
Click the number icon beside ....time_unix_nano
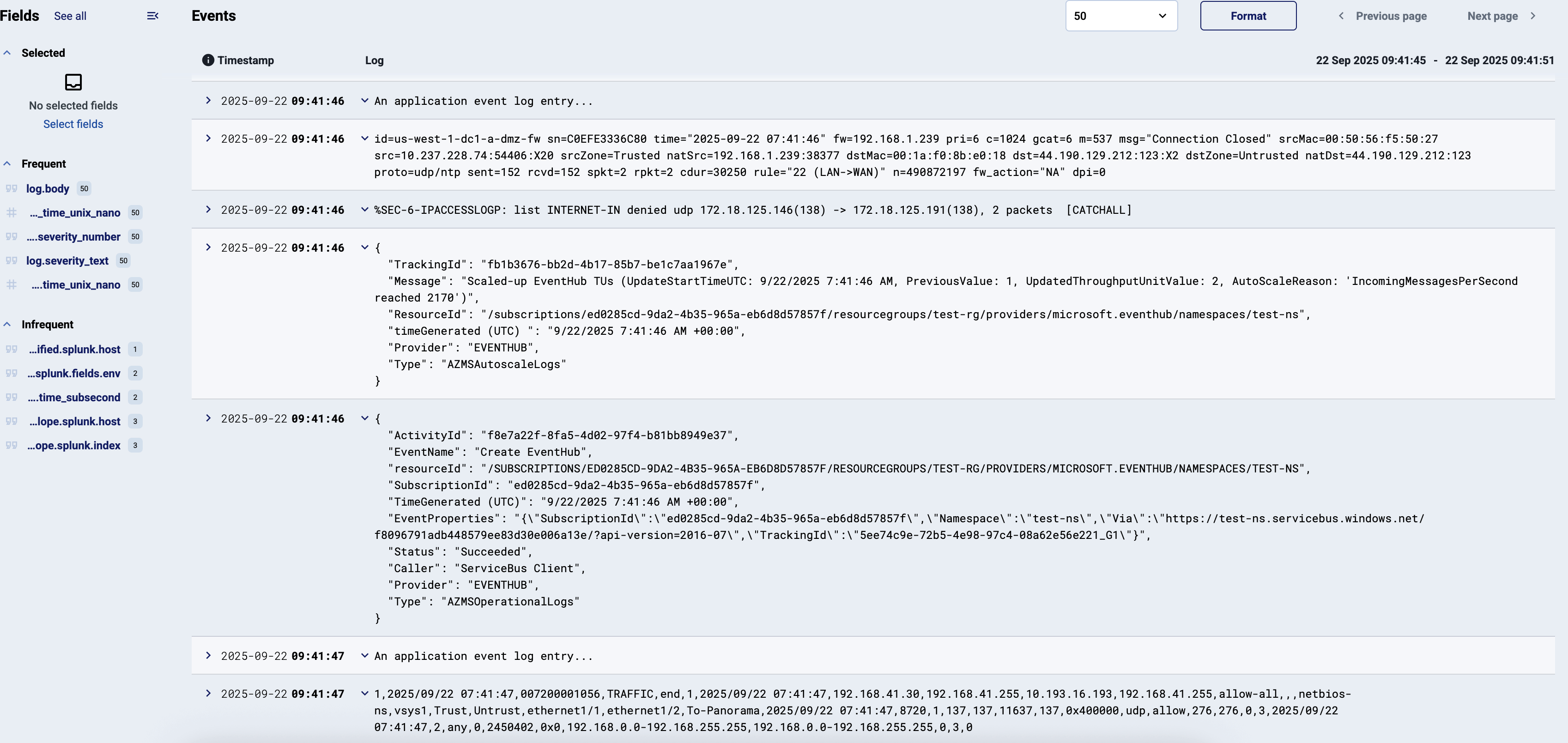coord(11,284)
